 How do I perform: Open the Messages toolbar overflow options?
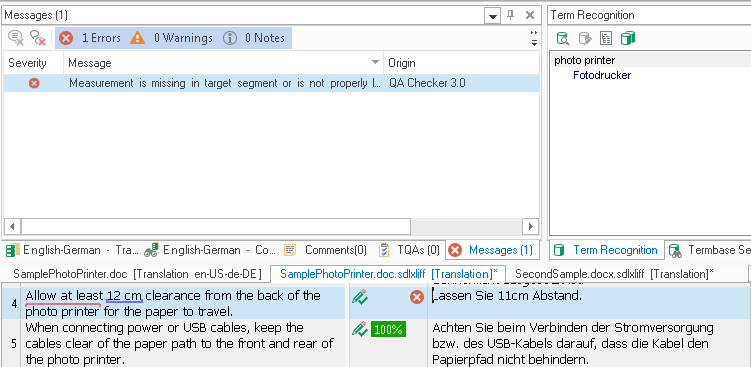coord(534,38)
